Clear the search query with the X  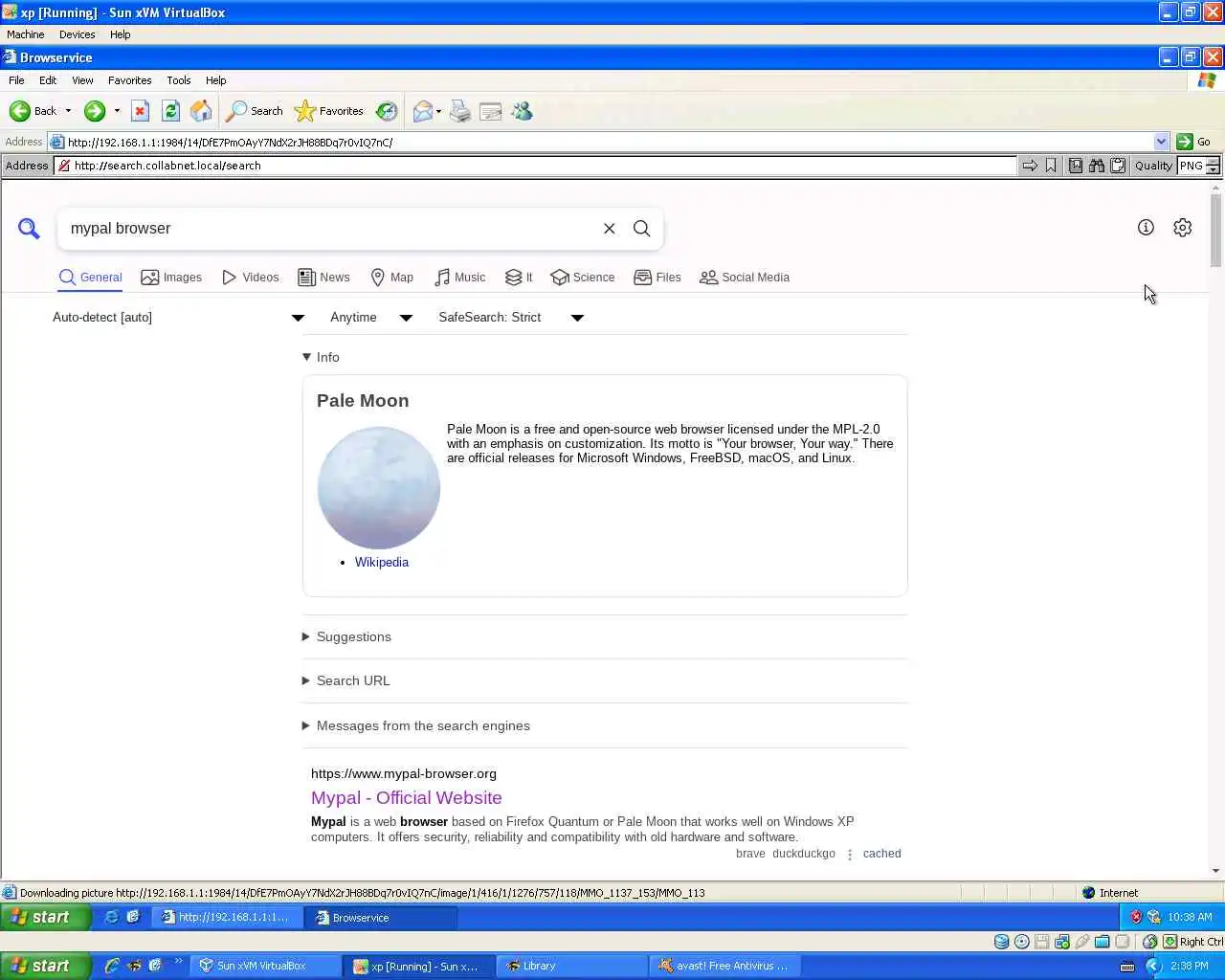(x=609, y=229)
